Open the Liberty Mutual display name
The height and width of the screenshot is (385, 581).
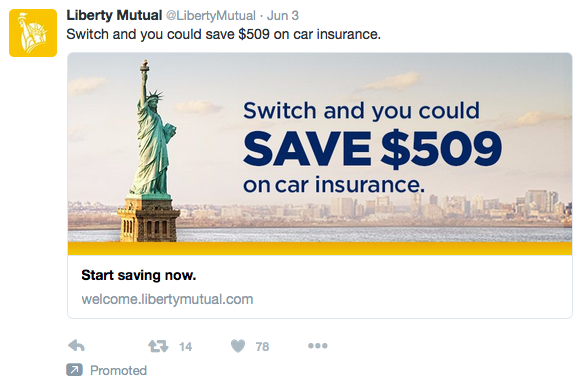[114, 16]
